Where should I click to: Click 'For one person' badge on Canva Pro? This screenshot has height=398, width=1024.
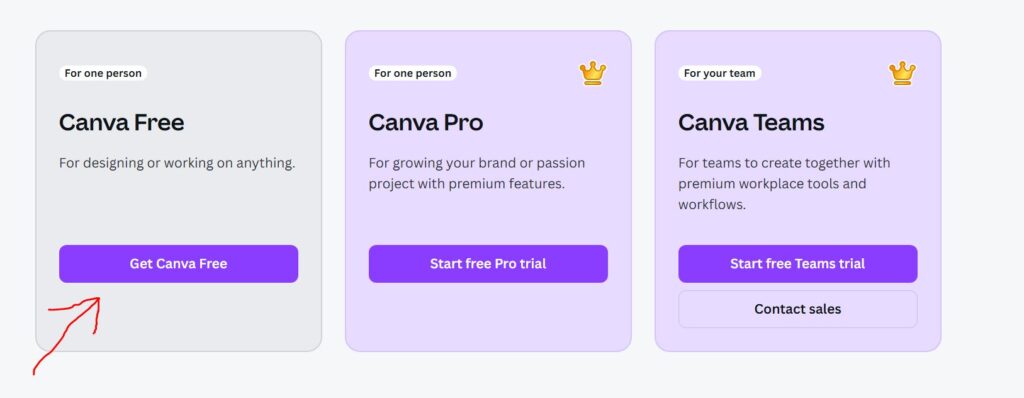[x=413, y=73]
